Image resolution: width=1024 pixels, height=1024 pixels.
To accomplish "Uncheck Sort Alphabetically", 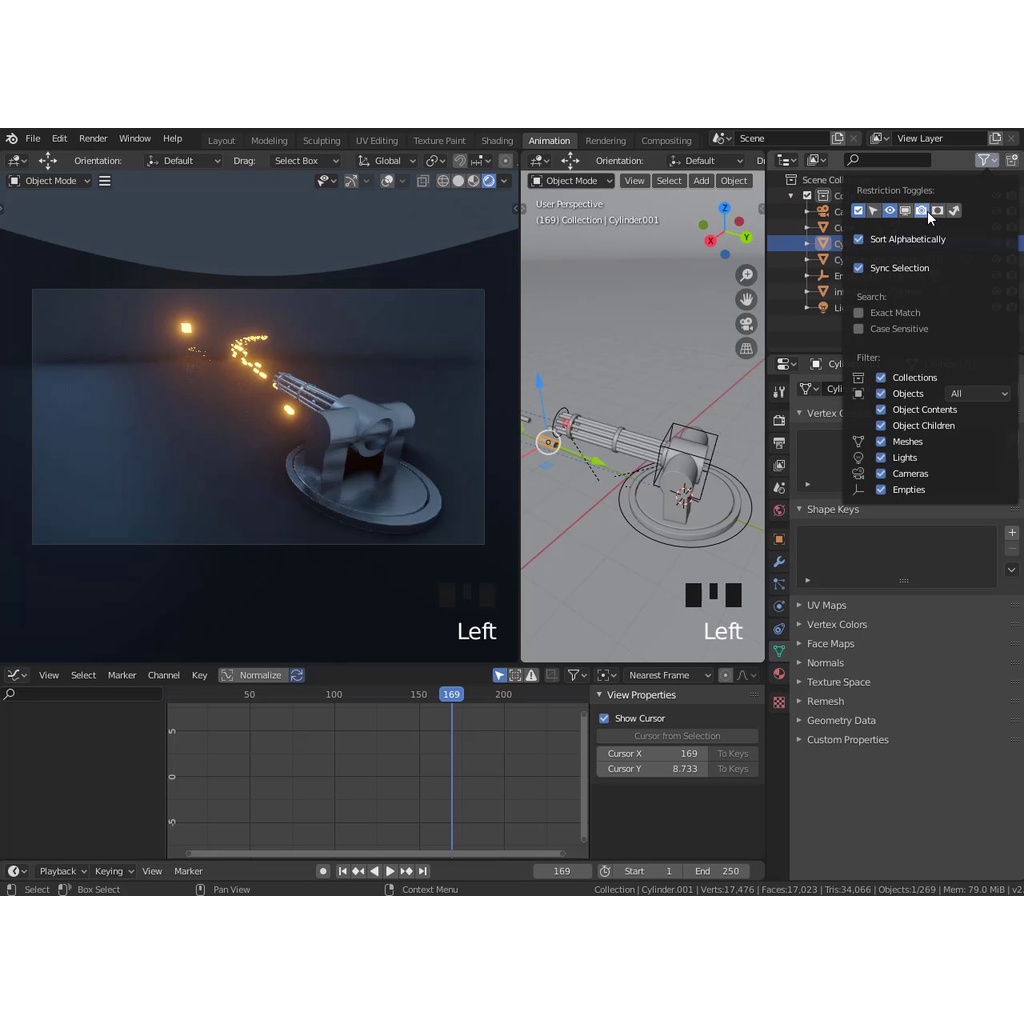I will click(858, 239).
